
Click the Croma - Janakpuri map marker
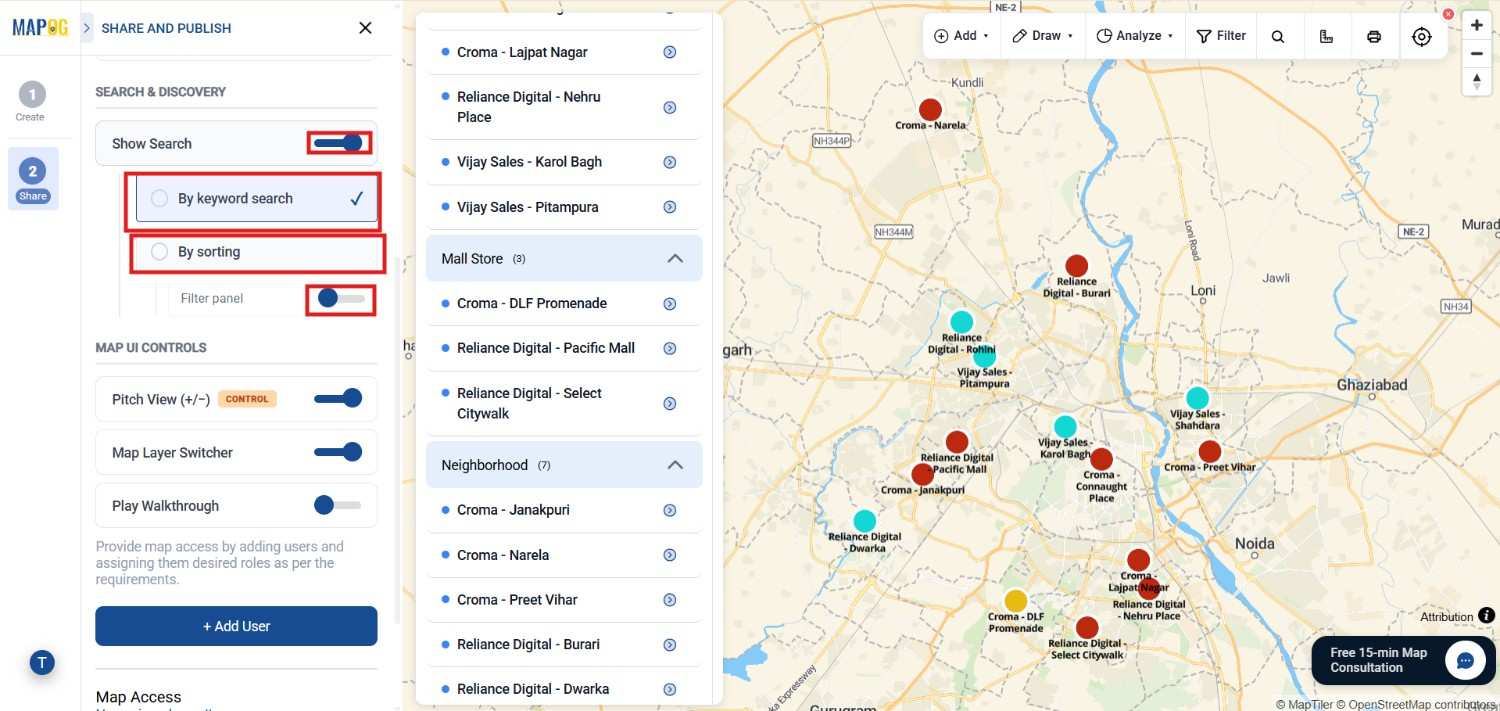(x=922, y=474)
